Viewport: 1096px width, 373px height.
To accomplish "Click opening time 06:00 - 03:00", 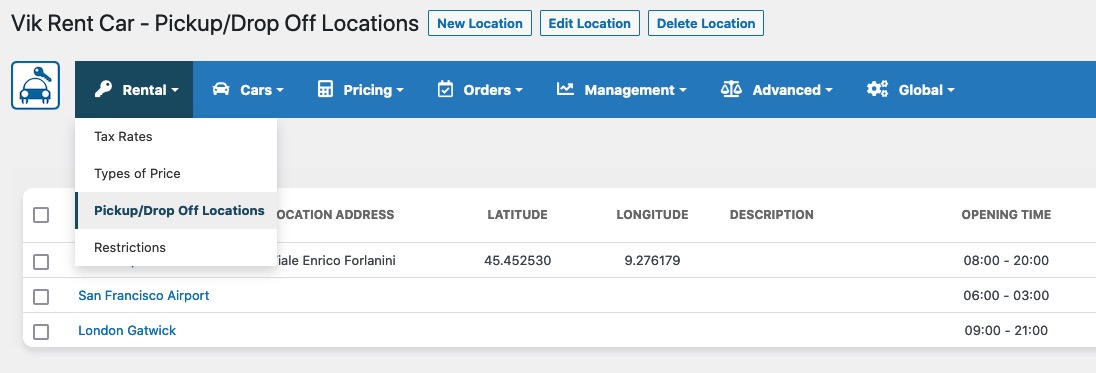I will [x=1006, y=296].
